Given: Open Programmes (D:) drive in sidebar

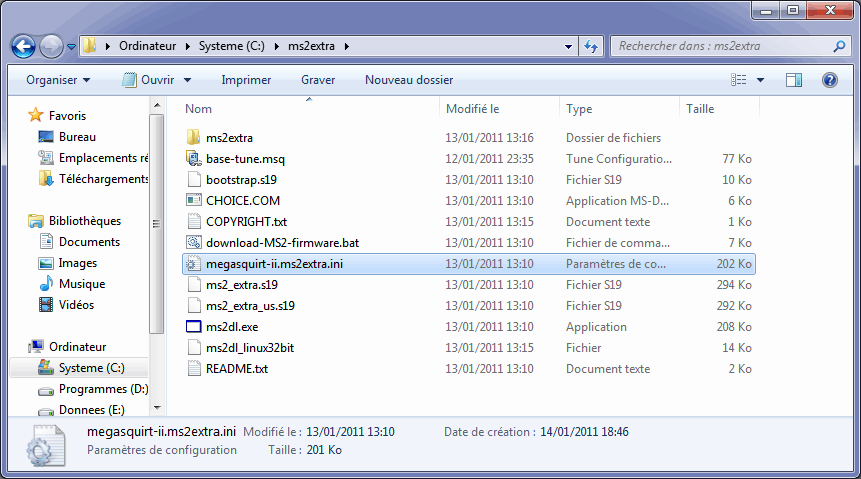Looking at the screenshot, I should (103, 389).
